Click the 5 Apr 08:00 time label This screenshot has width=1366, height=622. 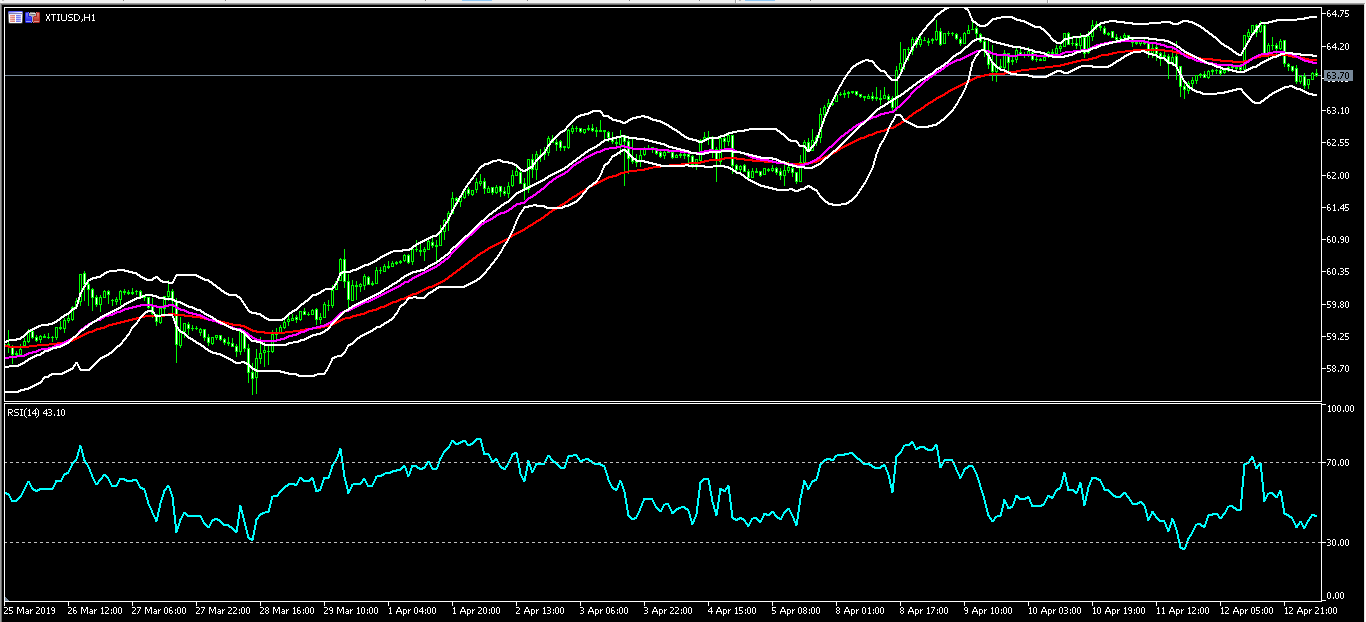pos(796,609)
